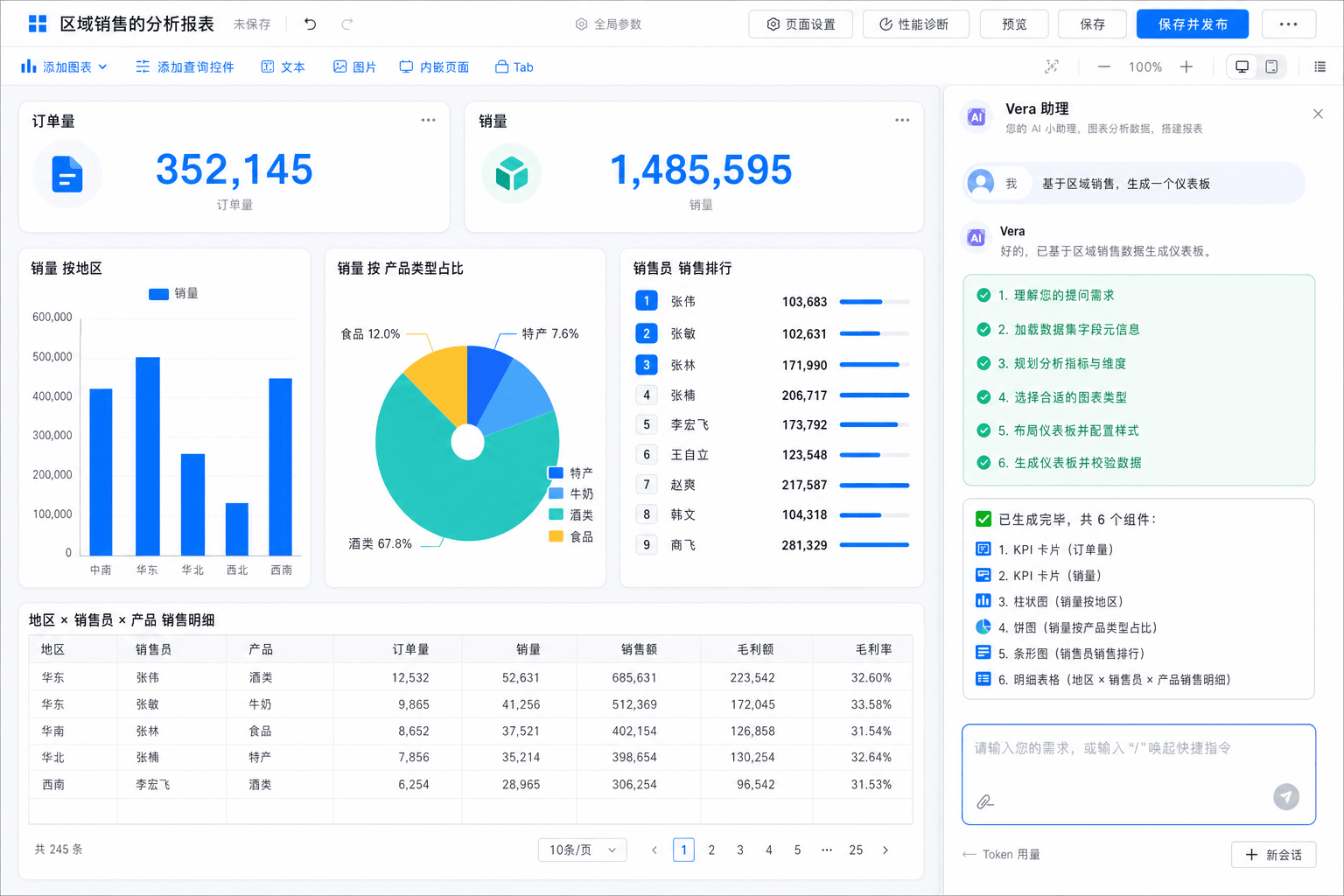Send message to Vera
1344x896 pixels.
coord(1285,796)
